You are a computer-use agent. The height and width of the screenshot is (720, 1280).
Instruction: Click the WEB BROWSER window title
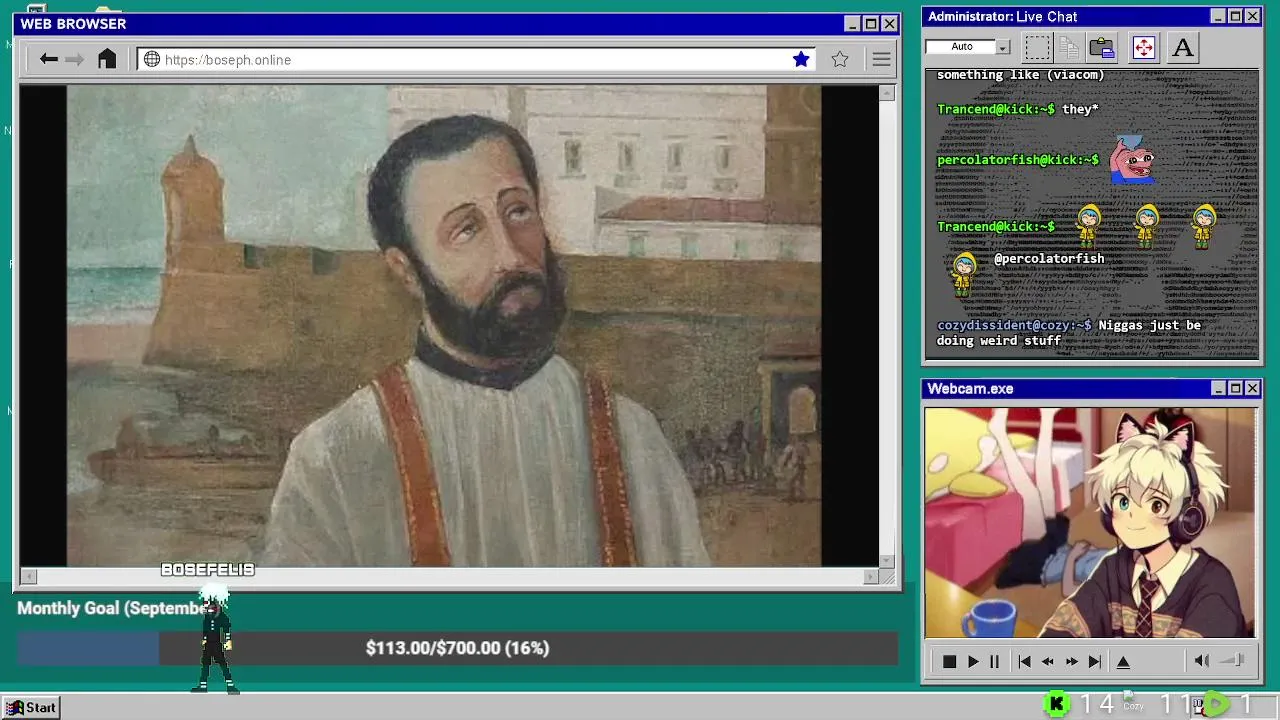(73, 24)
